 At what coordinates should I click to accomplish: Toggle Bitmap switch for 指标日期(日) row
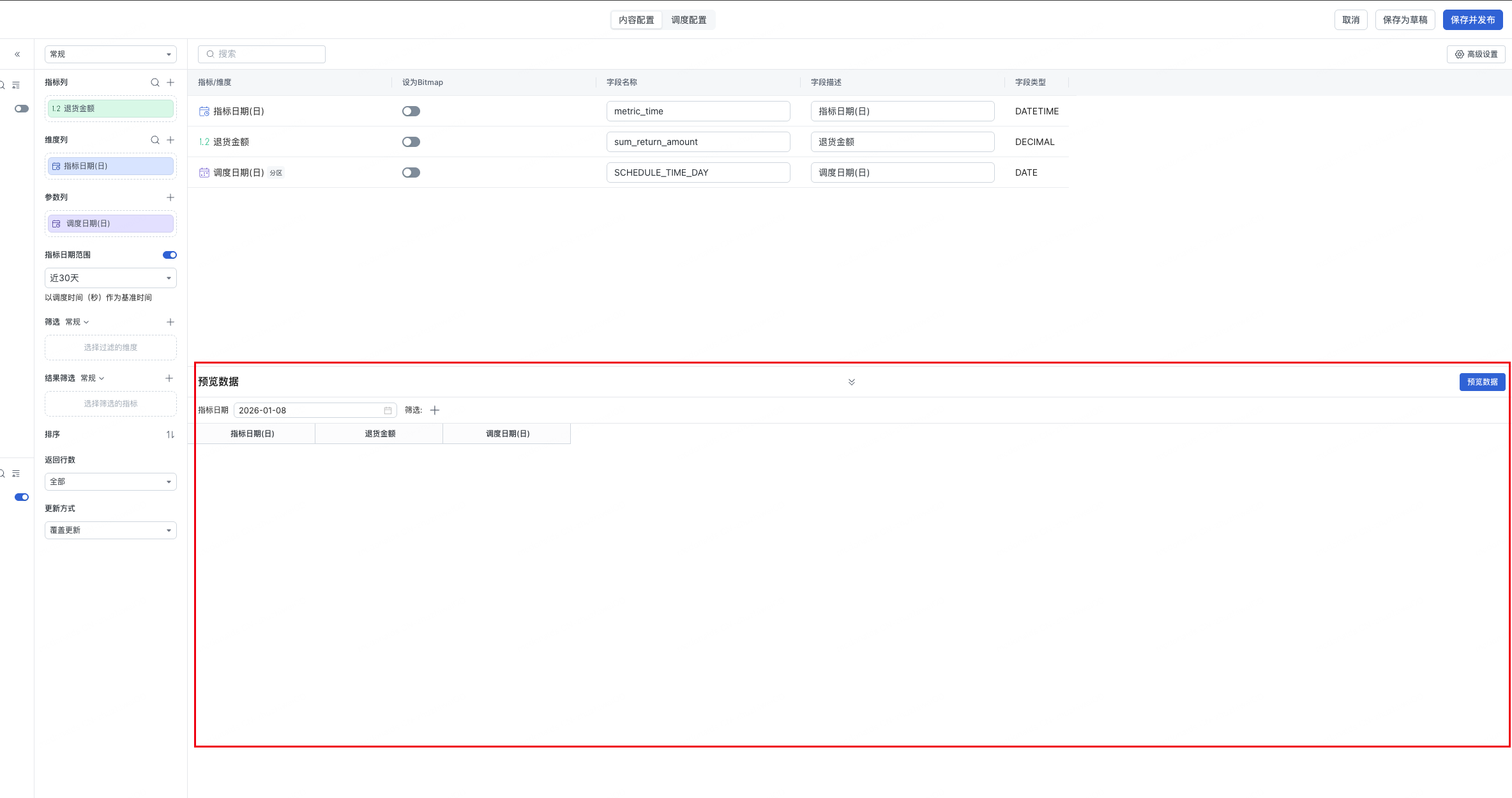411,111
